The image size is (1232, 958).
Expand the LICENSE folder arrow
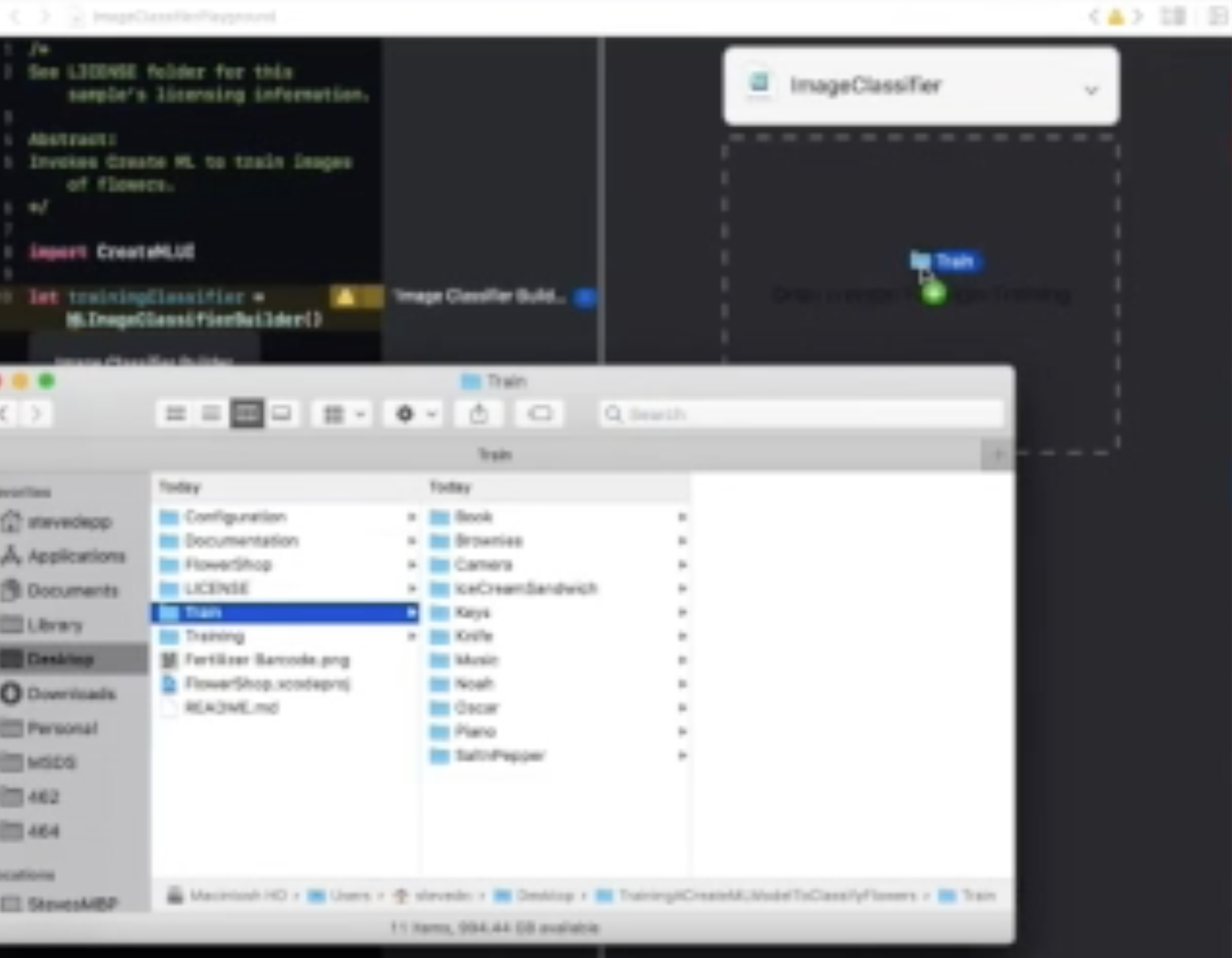(411, 589)
